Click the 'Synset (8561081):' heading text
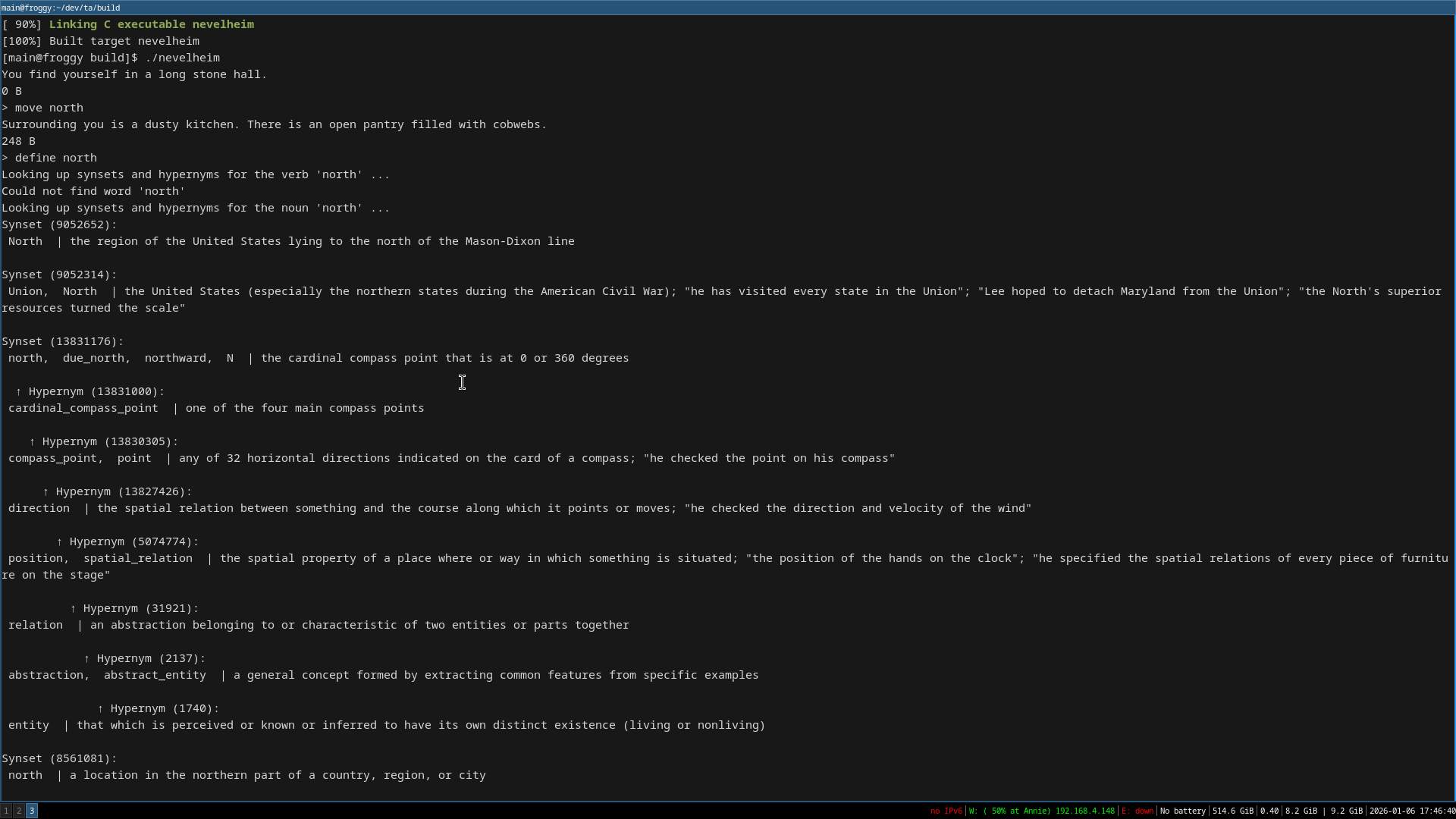Image resolution: width=1456 pixels, height=819 pixels. click(x=59, y=758)
